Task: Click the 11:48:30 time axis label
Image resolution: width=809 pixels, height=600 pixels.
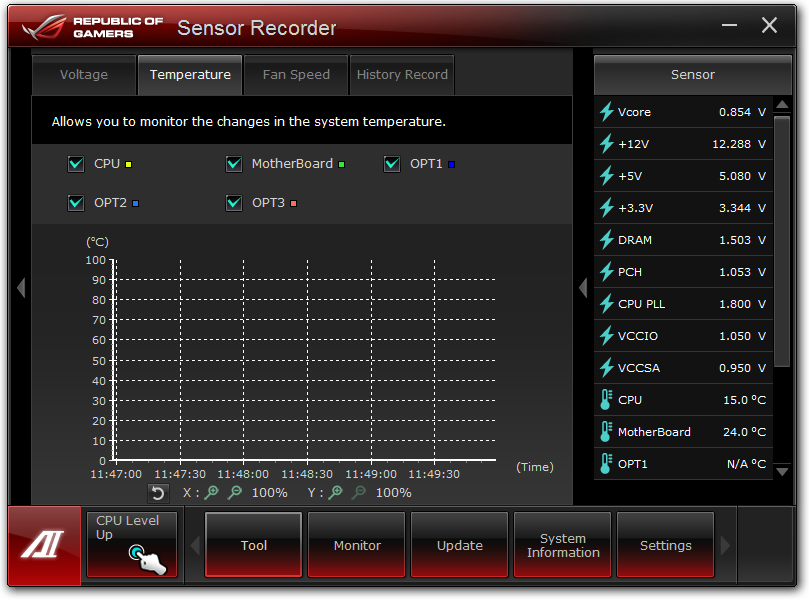Action: 307,474
